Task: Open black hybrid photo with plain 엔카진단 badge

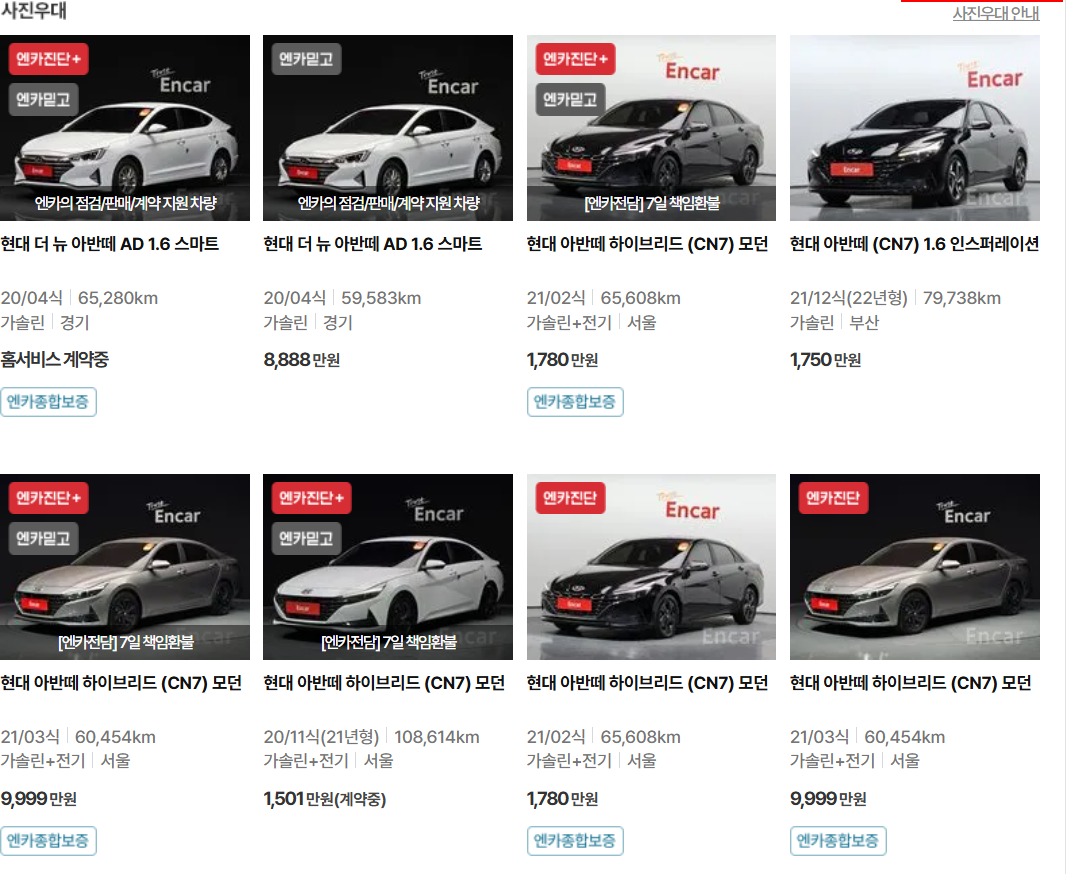Action: pyautogui.click(x=651, y=567)
